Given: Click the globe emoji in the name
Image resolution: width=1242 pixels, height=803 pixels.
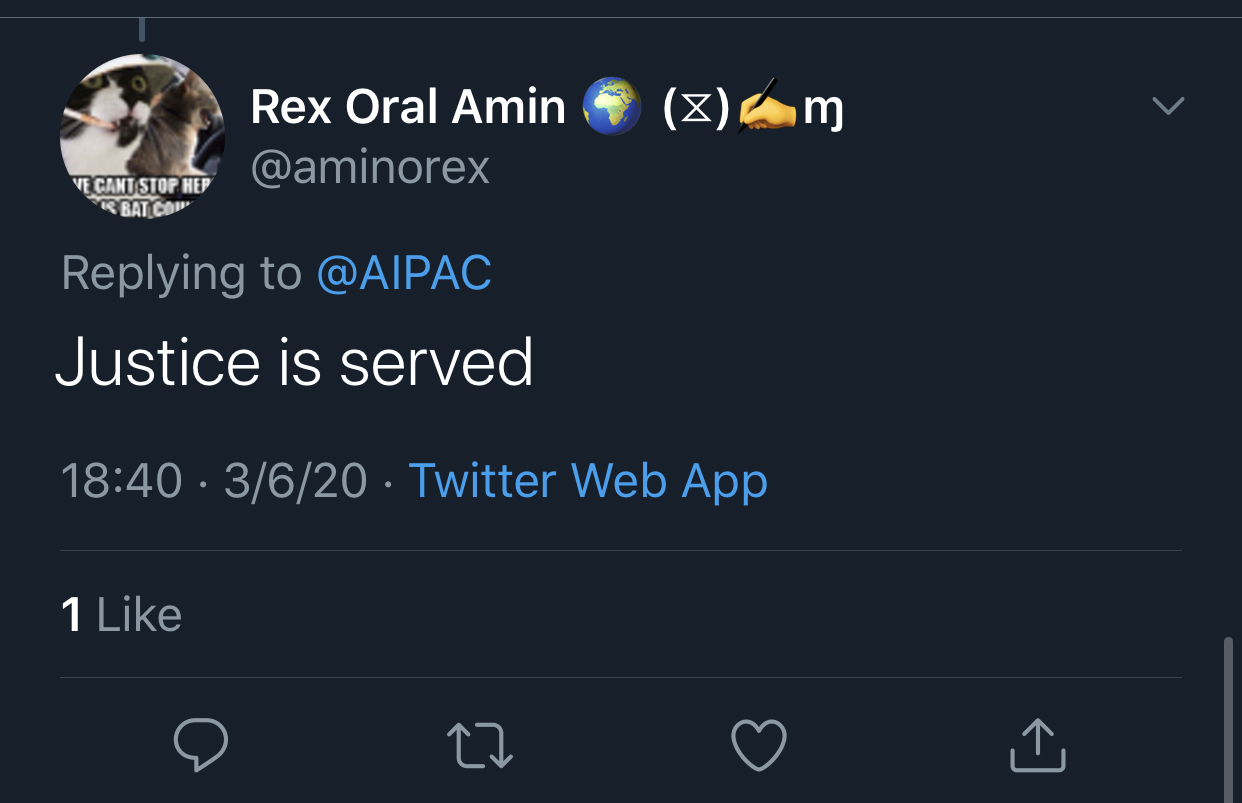Looking at the screenshot, I should pos(610,108).
